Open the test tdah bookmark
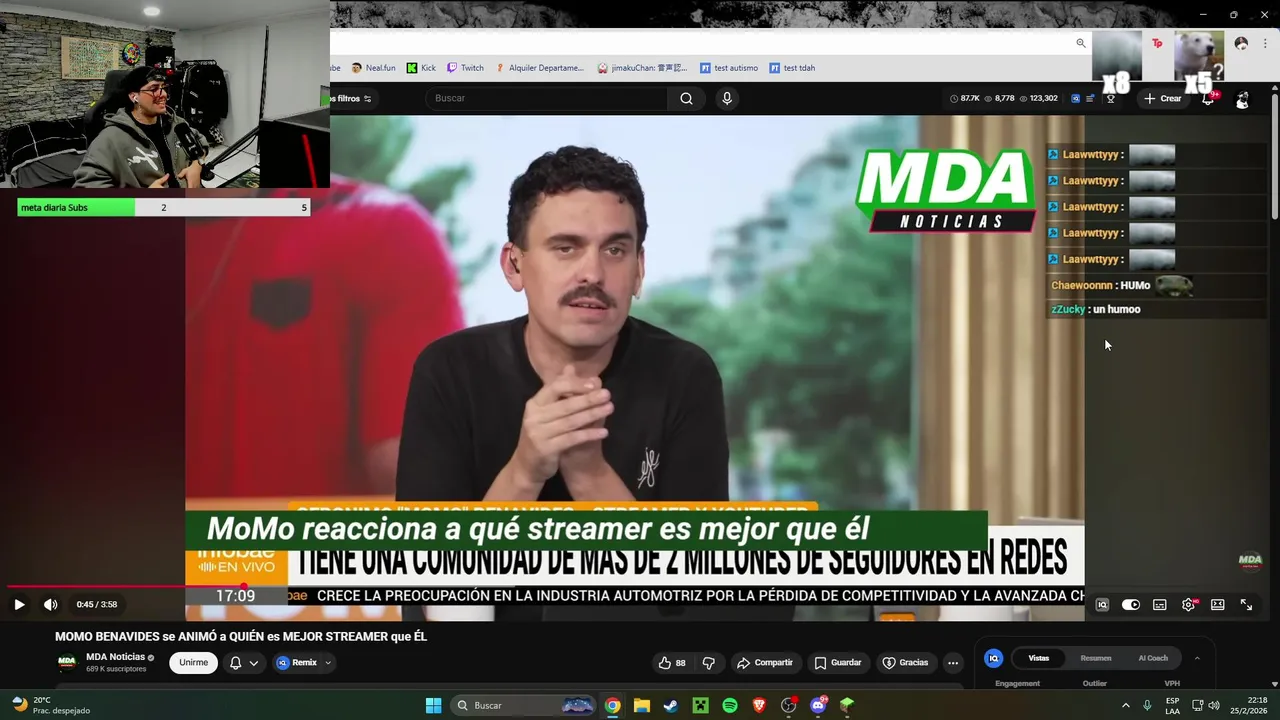 (792, 68)
